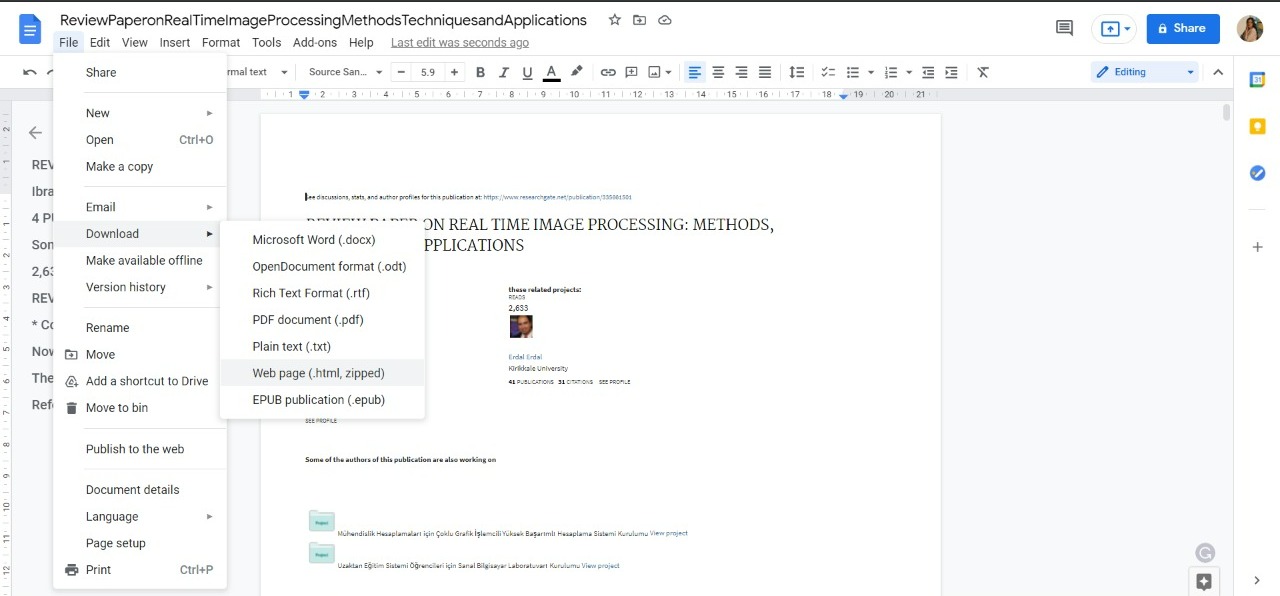Open Google Tasks side panel
The width and height of the screenshot is (1280, 596).
tap(1258, 173)
